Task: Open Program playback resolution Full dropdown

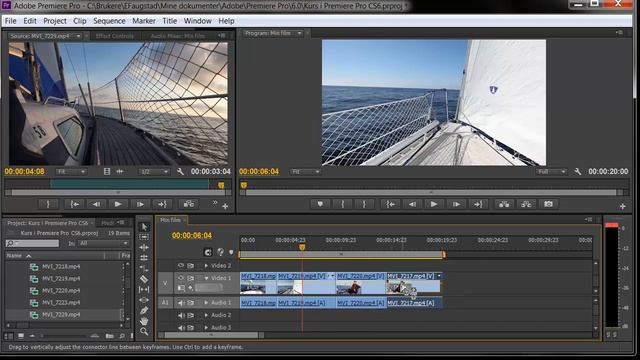Action: (551, 172)
